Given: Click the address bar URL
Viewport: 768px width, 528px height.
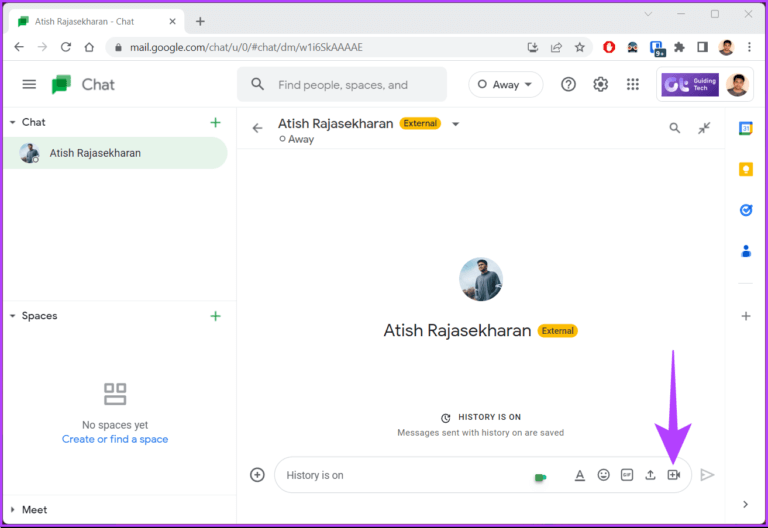Looking at the screenshot, I should (x=246, y=47).
